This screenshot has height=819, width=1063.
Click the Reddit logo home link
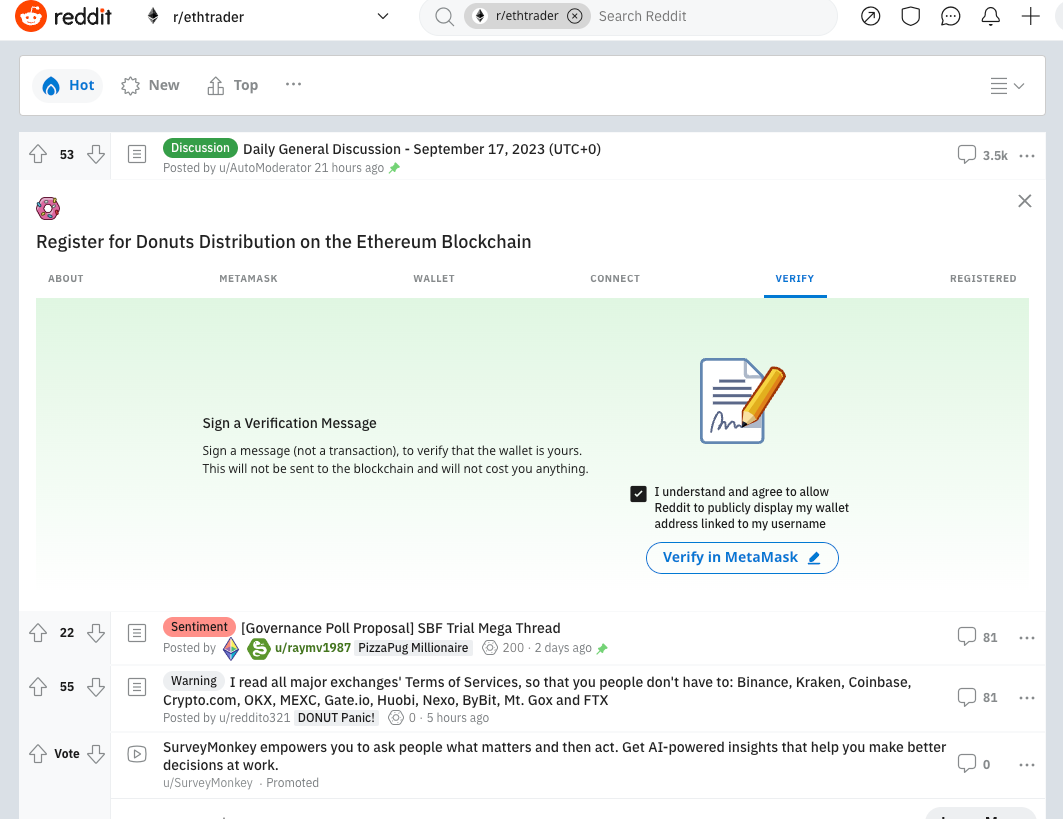64,16
